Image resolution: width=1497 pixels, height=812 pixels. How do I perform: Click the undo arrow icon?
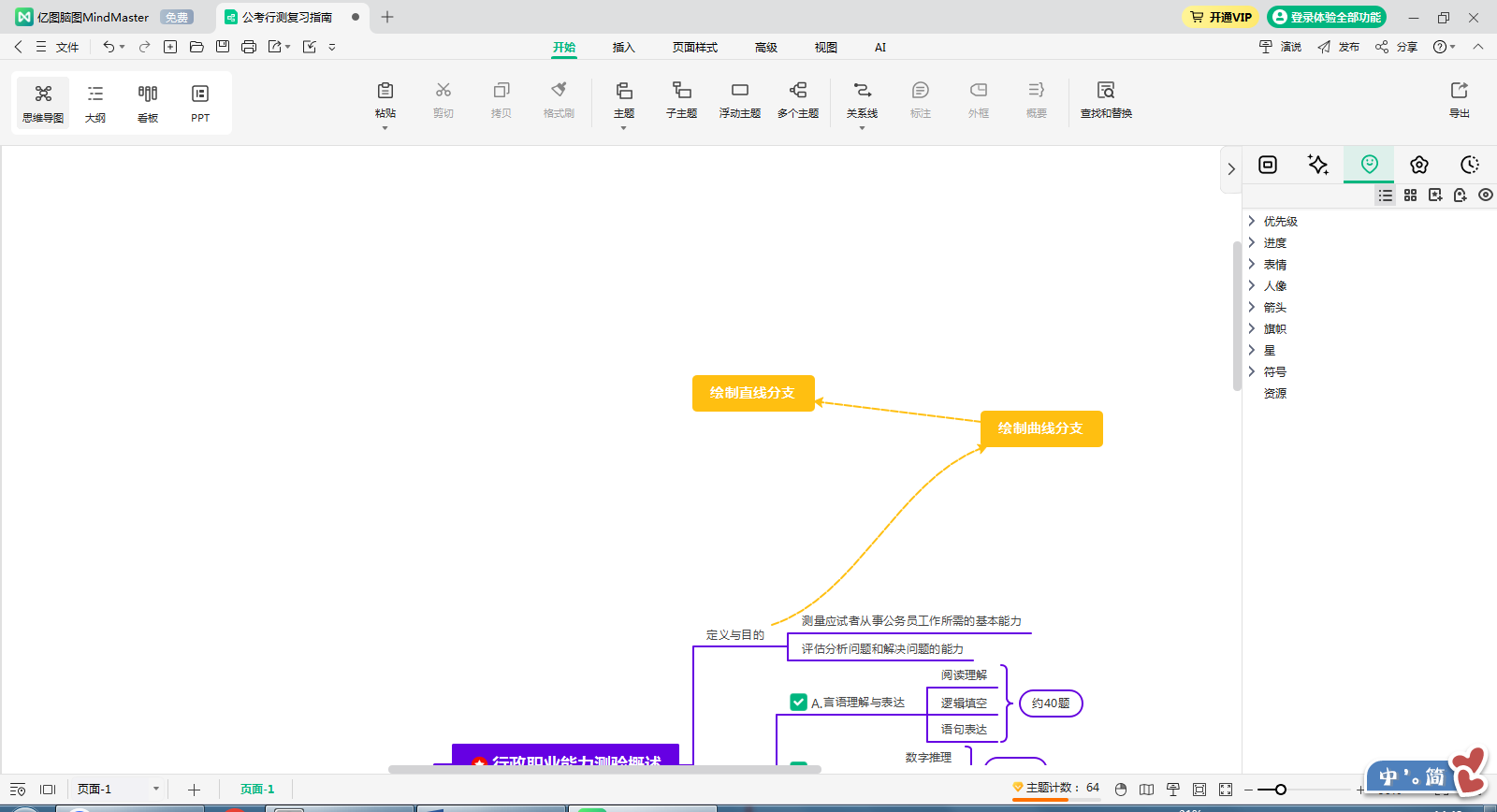pyautogui.click(x=109, y=47)
